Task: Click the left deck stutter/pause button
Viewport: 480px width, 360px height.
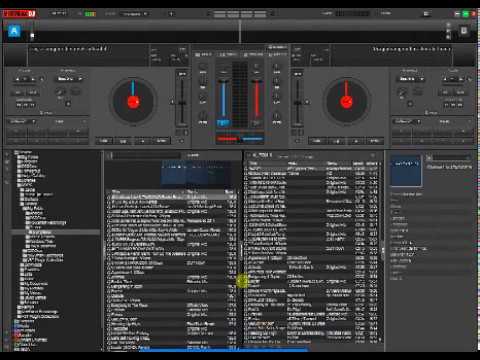Action: tap(123, 141)
